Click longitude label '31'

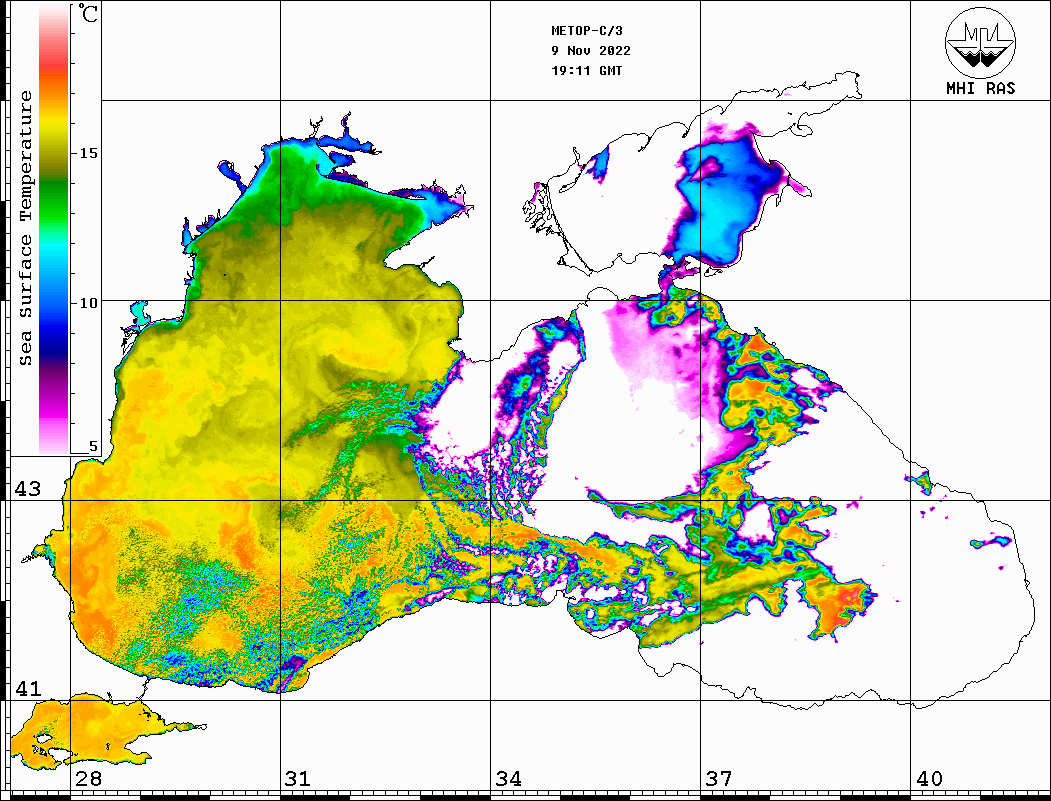click(298, 778)
